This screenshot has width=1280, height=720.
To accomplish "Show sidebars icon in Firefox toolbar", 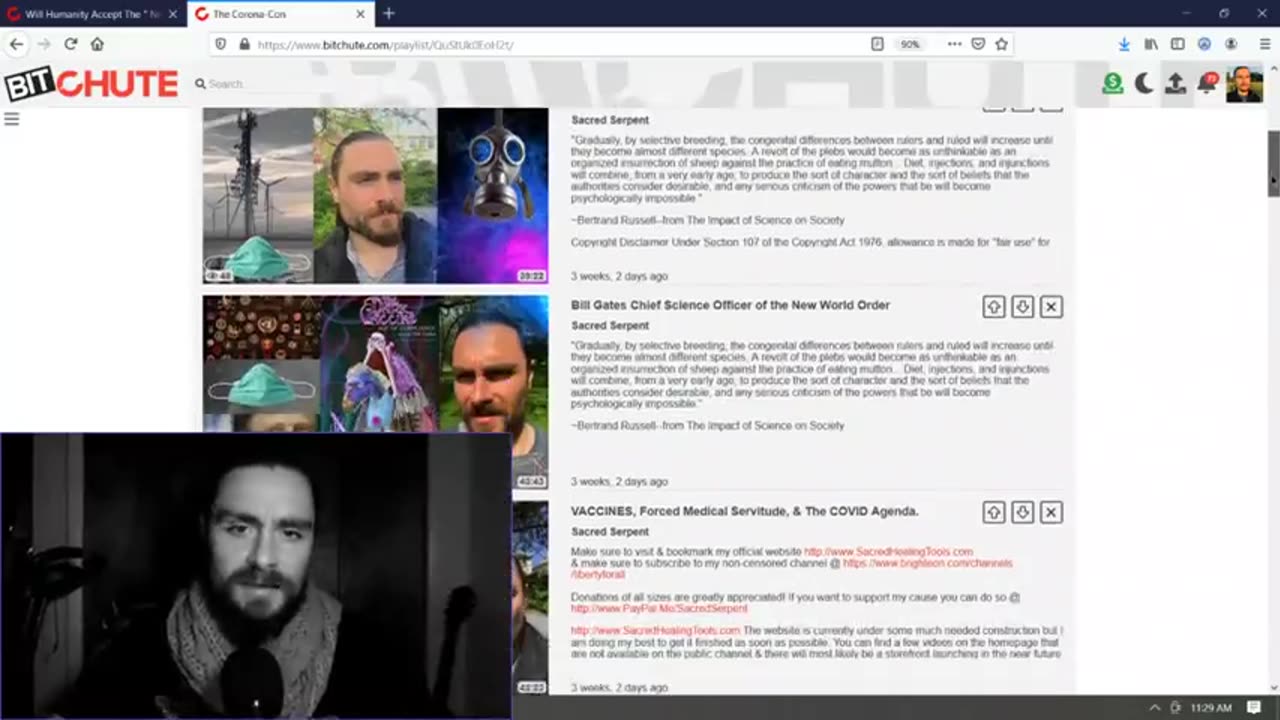I will (x=1177, y=44).
